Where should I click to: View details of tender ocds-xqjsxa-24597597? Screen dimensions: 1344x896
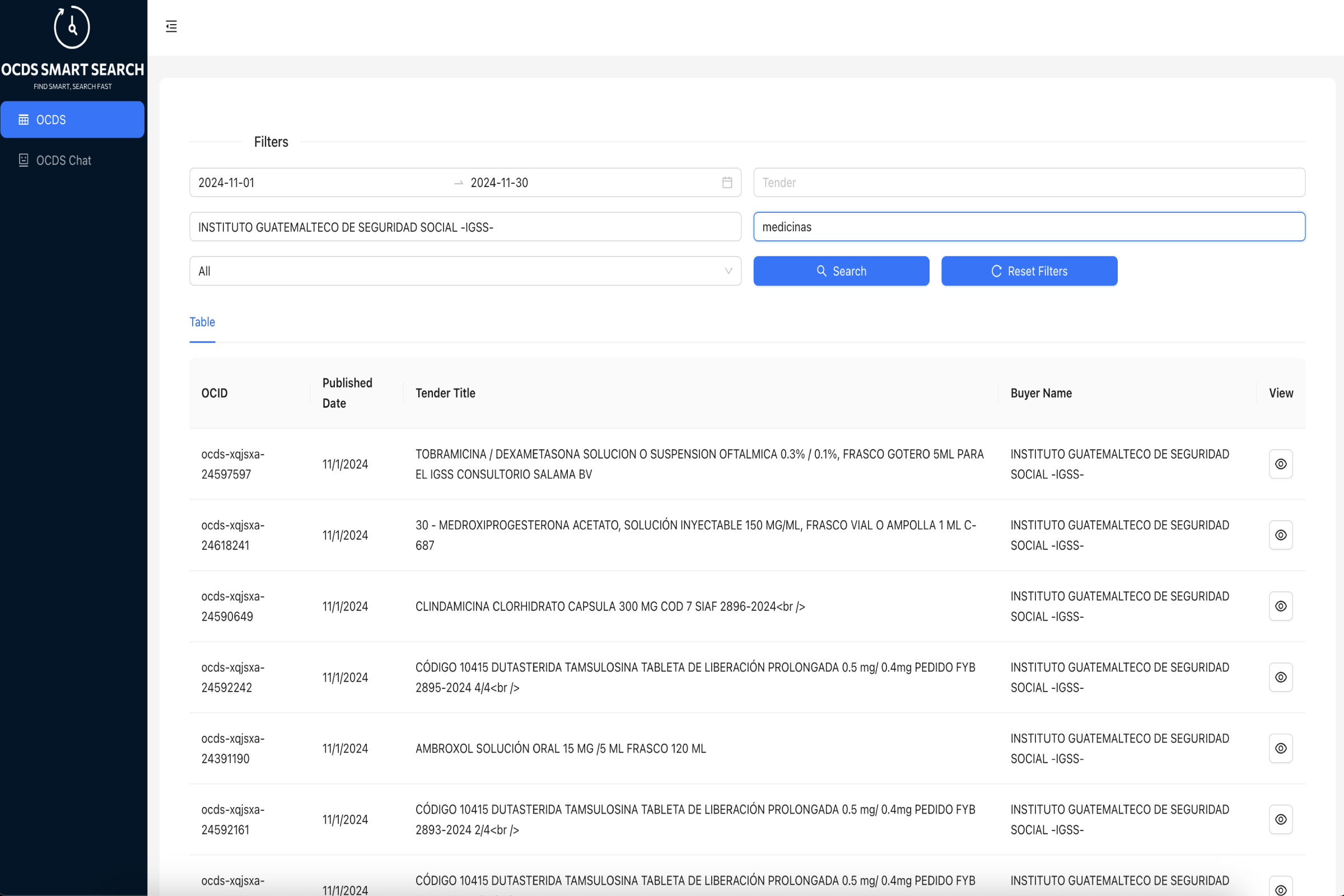(1281, 464)
